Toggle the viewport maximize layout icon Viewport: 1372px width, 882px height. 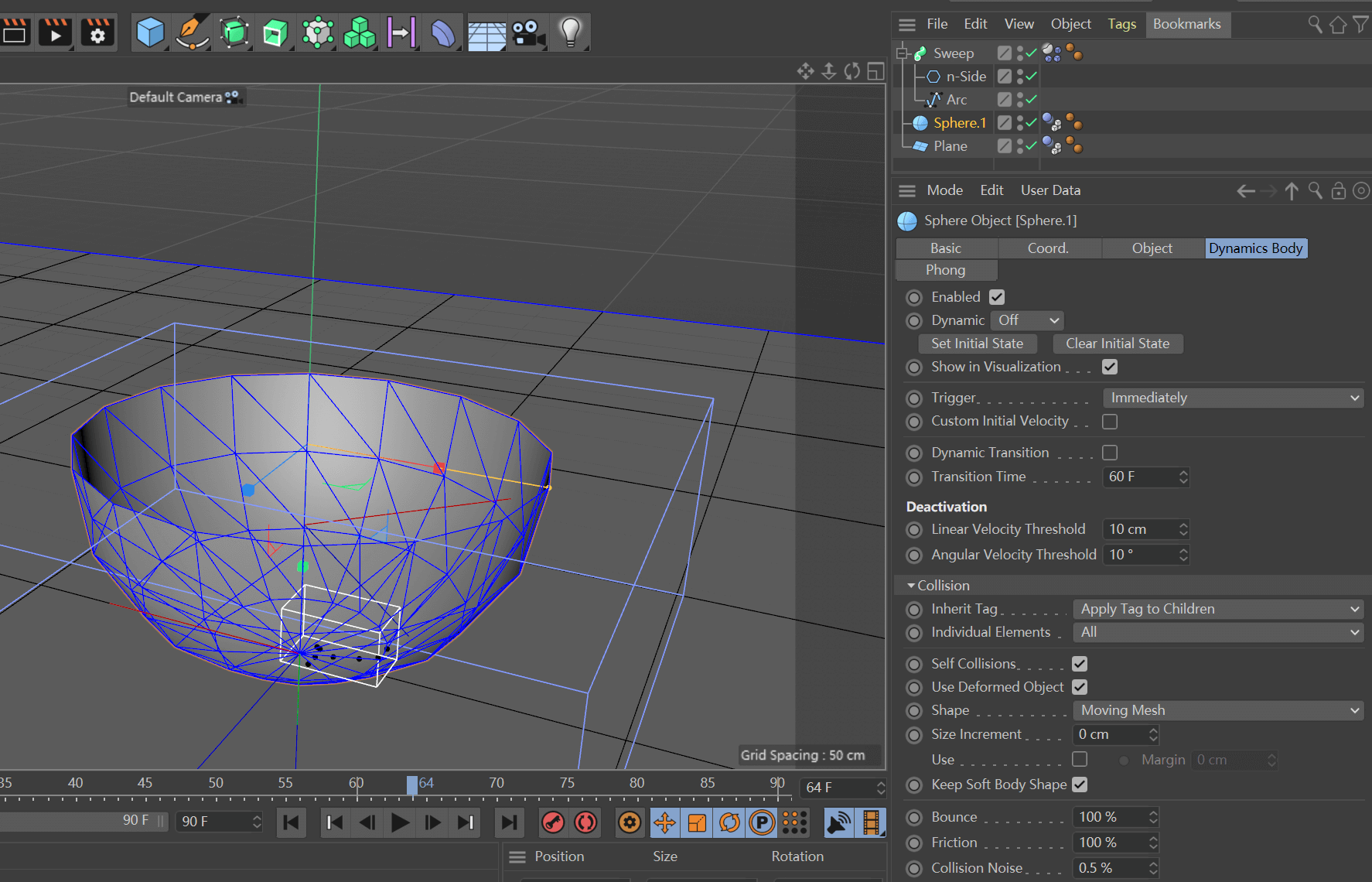[x=875, y=71]
